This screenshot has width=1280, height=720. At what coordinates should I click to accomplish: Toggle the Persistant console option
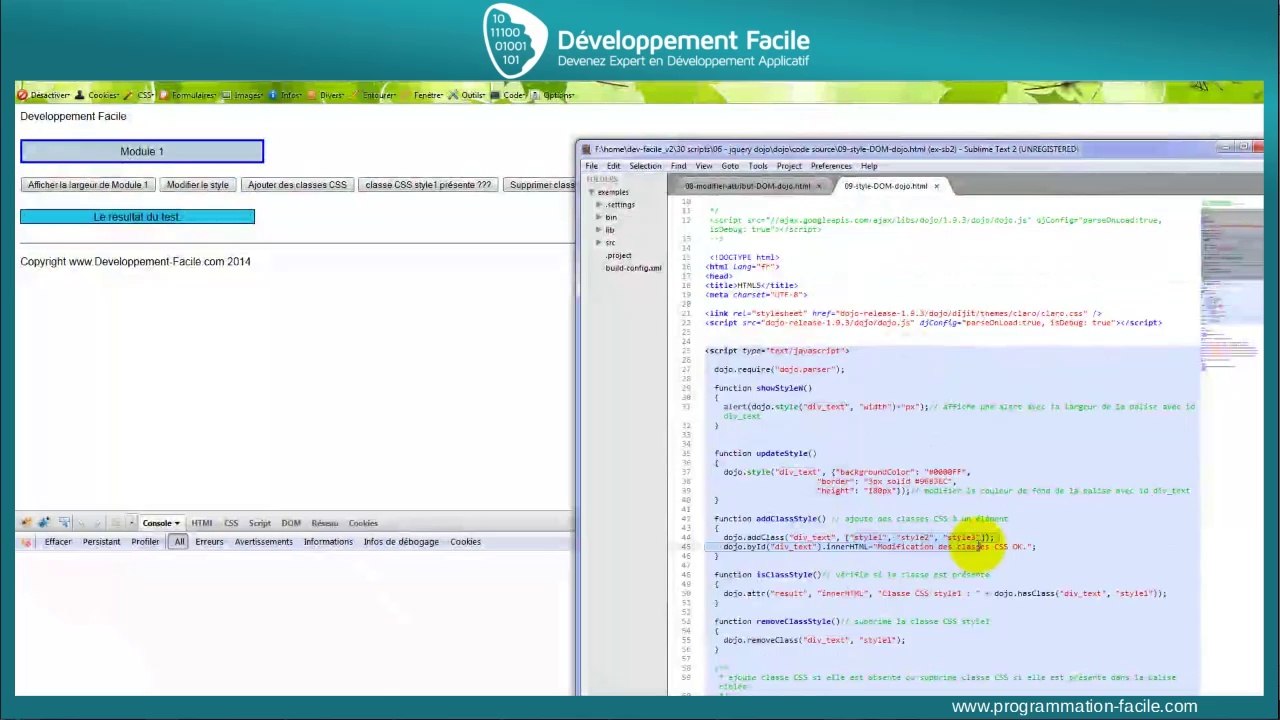(x=102, y=542)
